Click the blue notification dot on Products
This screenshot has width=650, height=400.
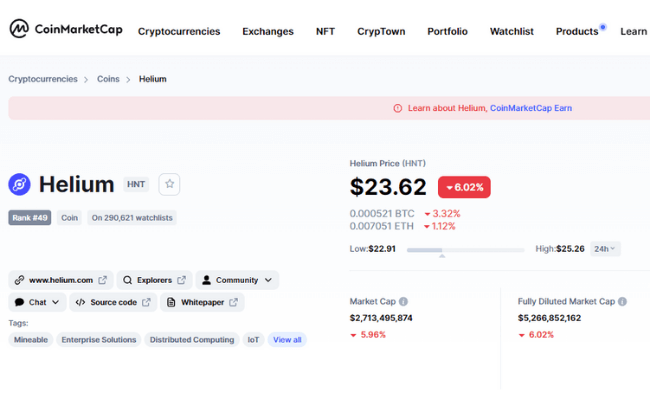603,27
